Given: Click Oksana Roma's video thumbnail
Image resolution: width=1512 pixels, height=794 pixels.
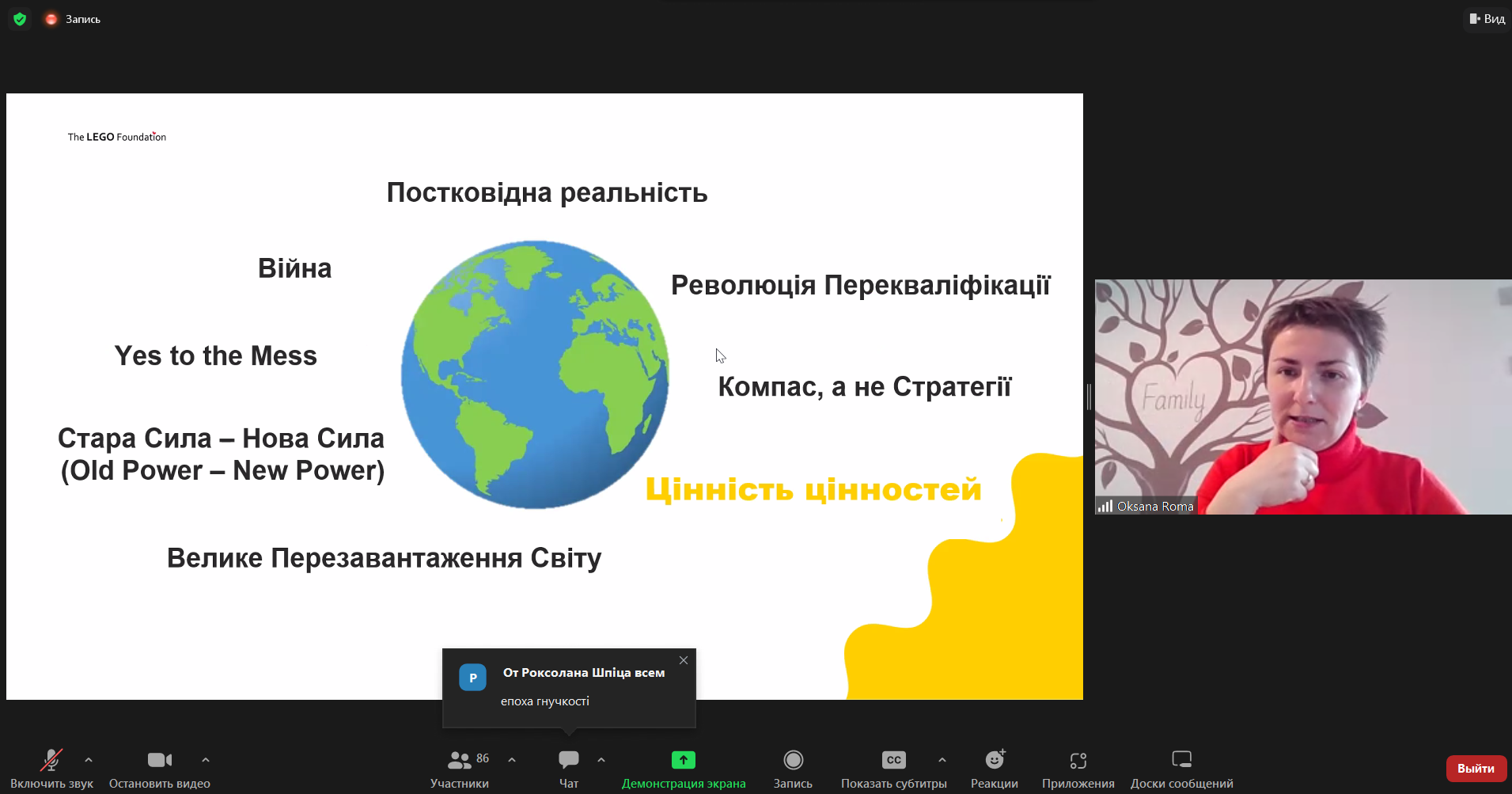Looking at the screenshot, I should 1302,396.
